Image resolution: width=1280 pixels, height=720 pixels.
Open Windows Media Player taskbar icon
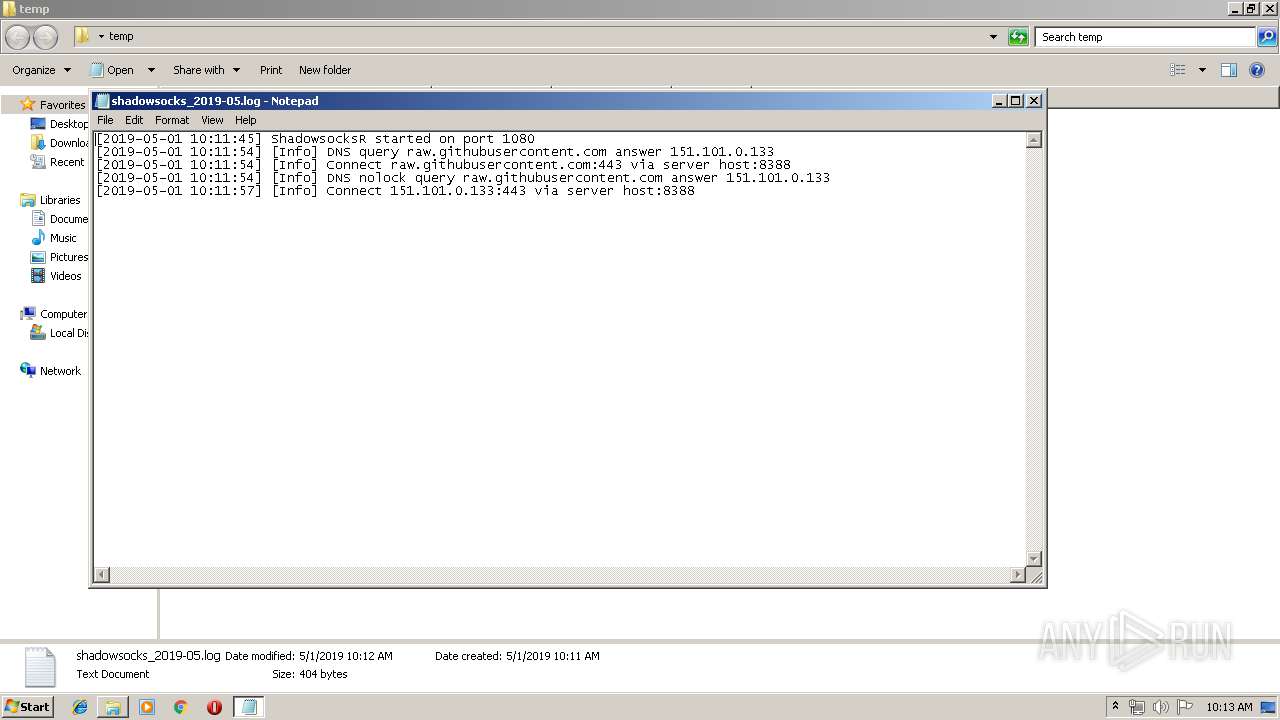coord(147,707)
